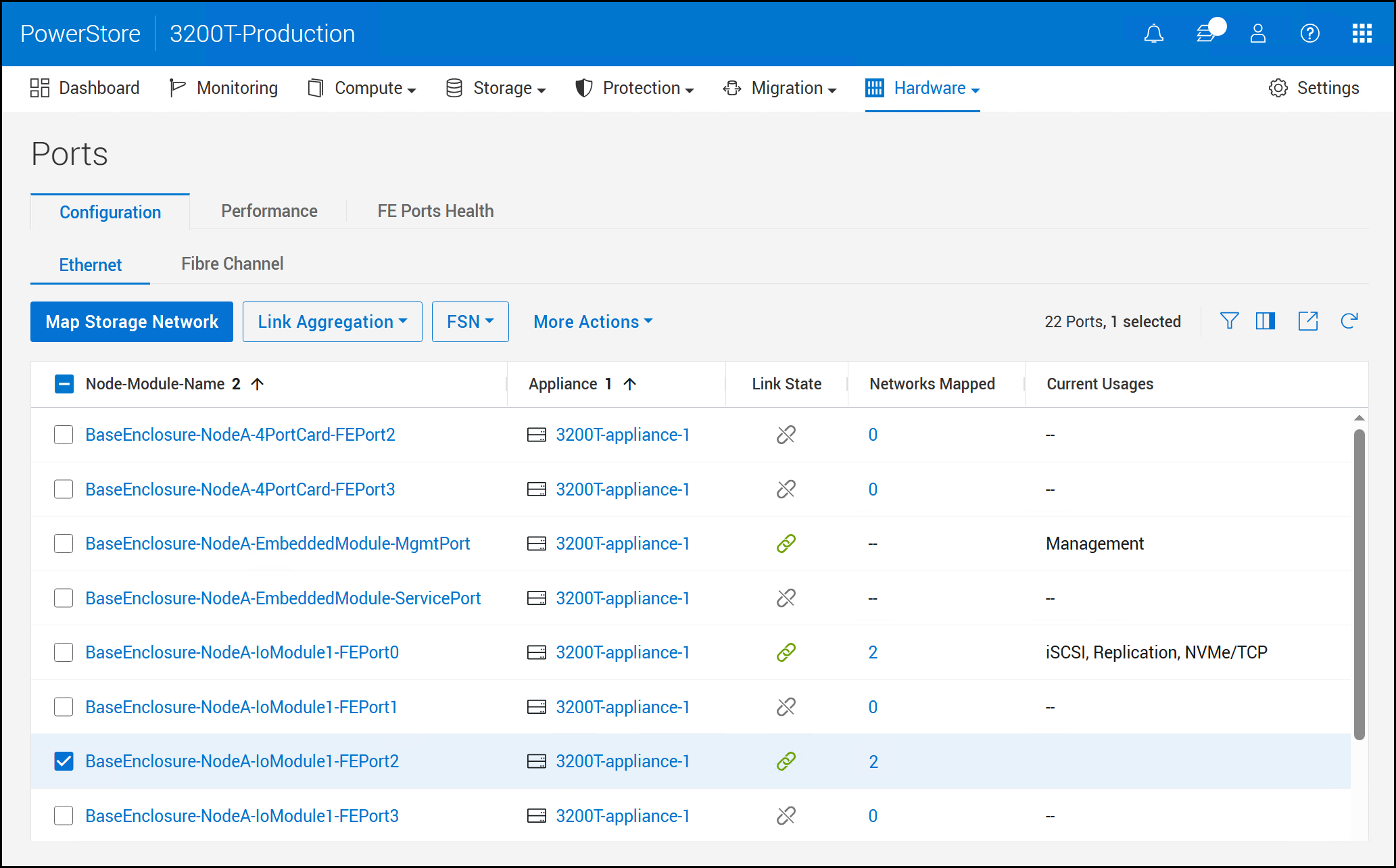Open the user account icon

[x=1257, y=33]
